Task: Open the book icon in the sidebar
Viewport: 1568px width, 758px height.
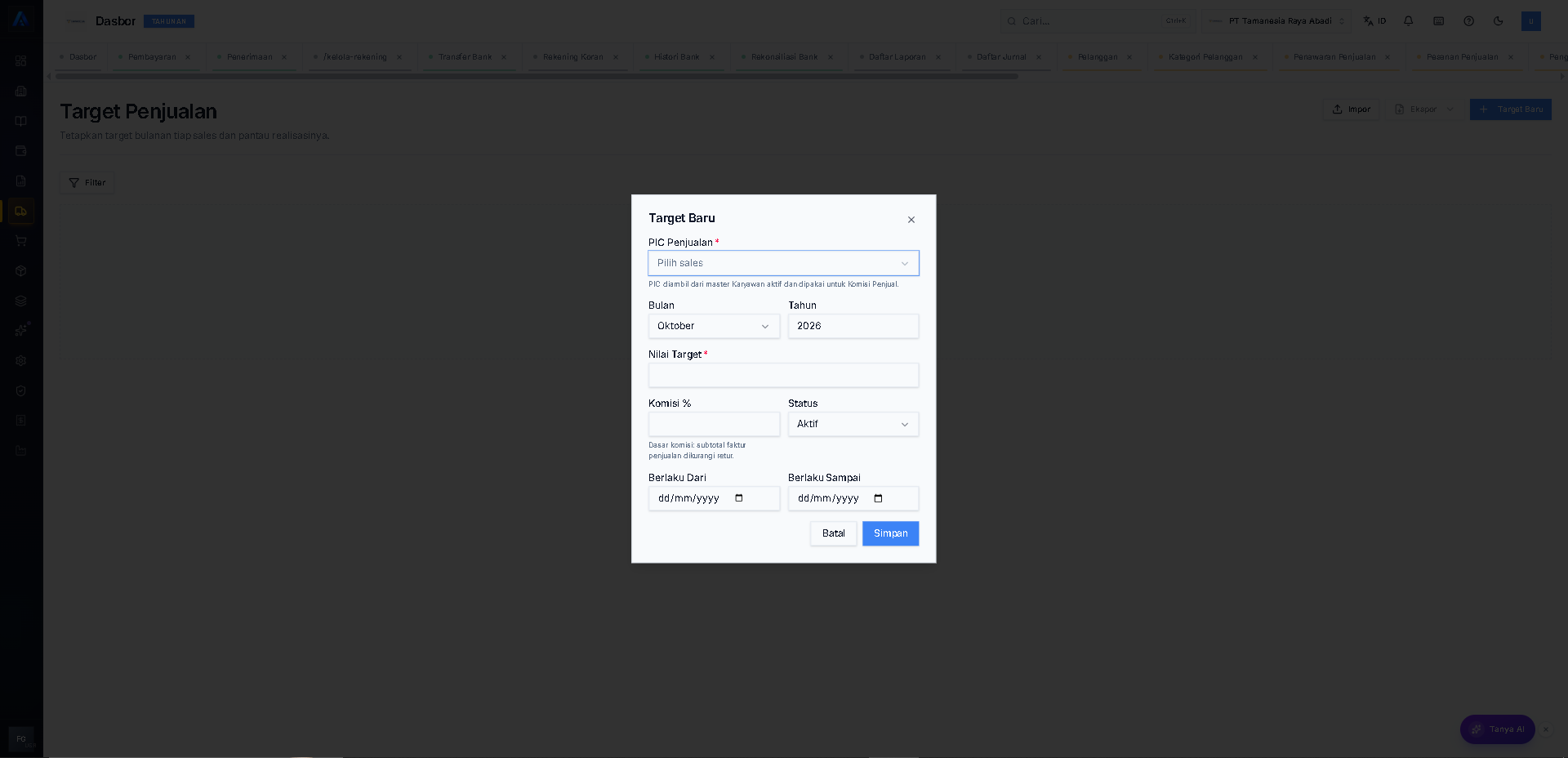Action: tap(21, 121)
